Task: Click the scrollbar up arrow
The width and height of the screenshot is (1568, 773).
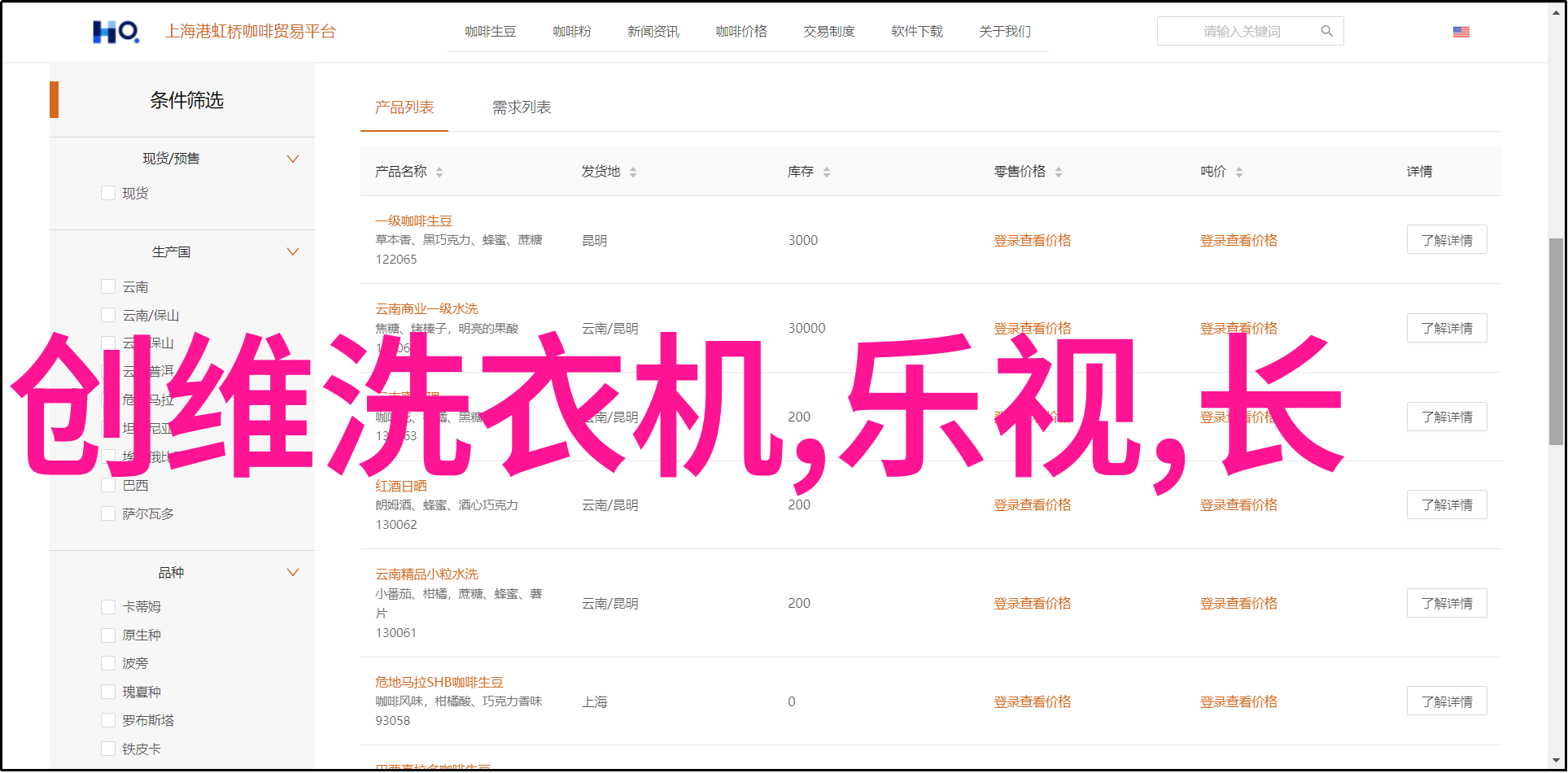Action: pyautogui.click(x=1556, y=12)
